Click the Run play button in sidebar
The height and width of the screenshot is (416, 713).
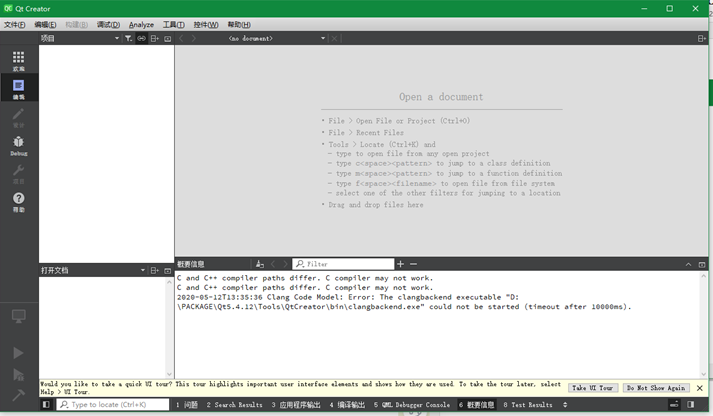tap(19, 353)
